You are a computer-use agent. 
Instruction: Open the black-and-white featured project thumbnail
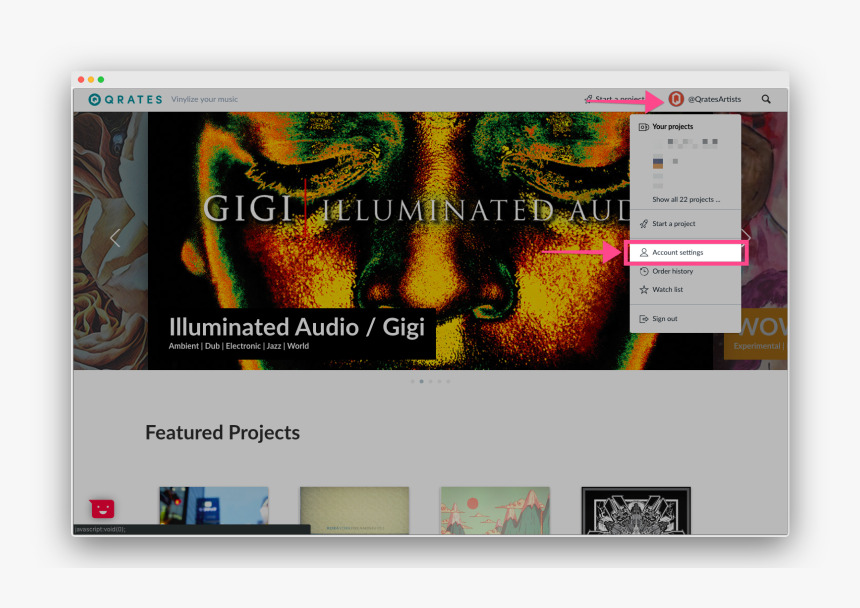[636, 510]
